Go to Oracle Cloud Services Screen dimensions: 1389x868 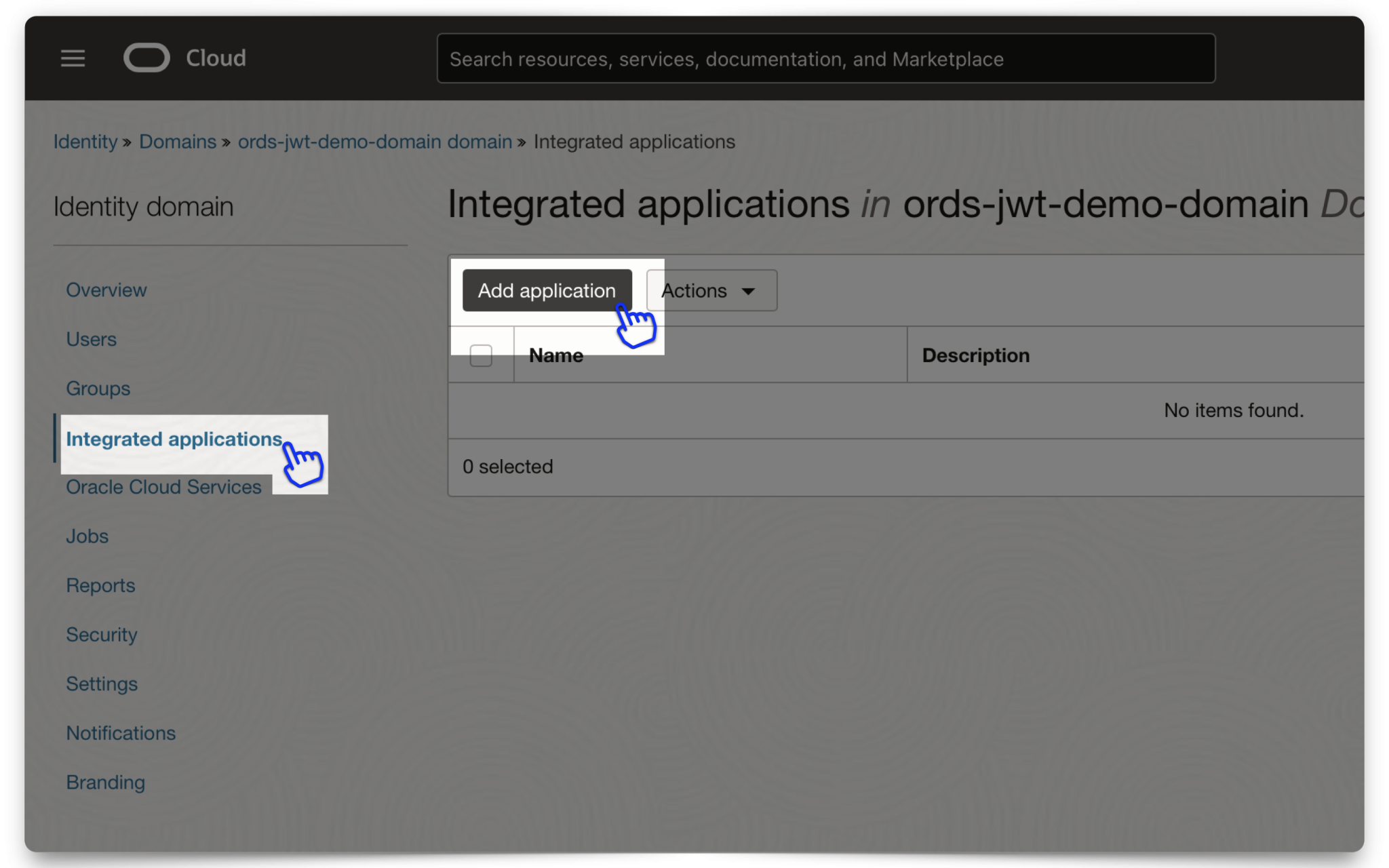click(163, 486)
